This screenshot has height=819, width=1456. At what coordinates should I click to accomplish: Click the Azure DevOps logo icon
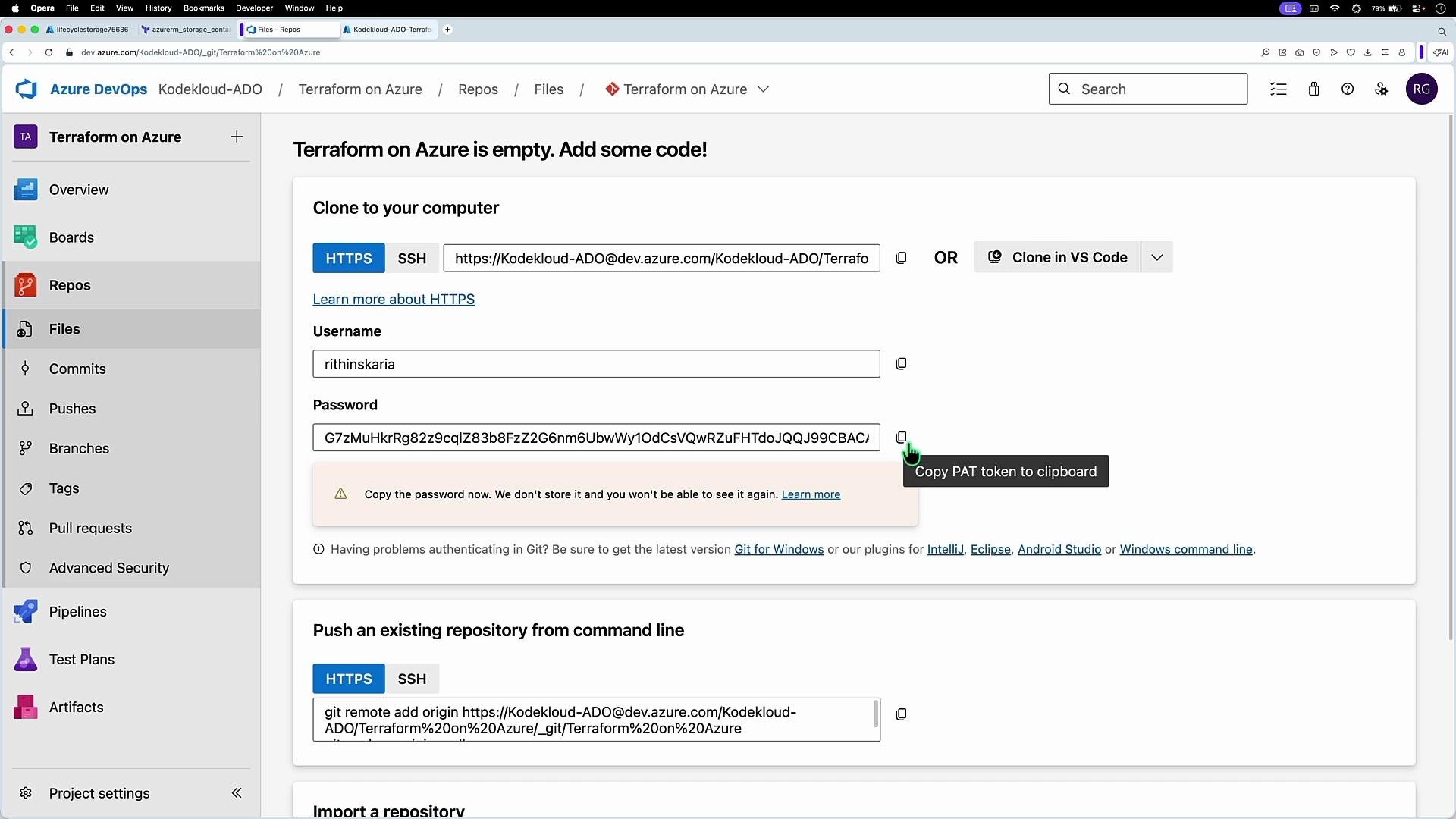[x=27, y=89]
